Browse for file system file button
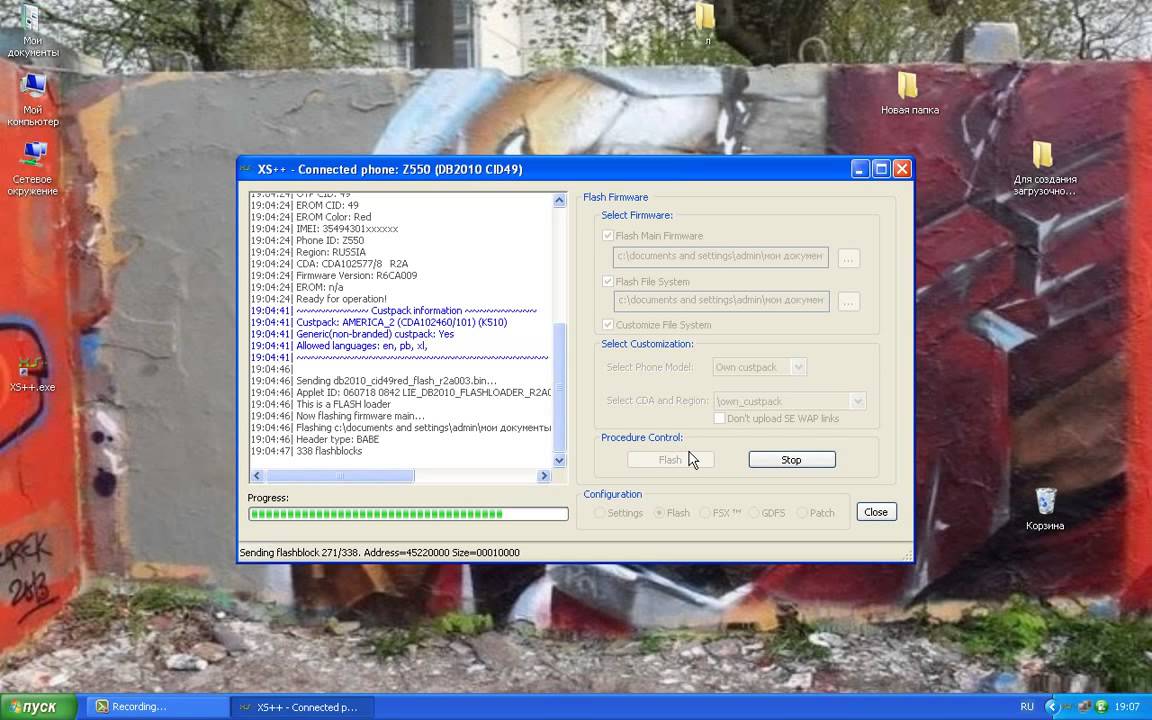 (x=849, y=301)
